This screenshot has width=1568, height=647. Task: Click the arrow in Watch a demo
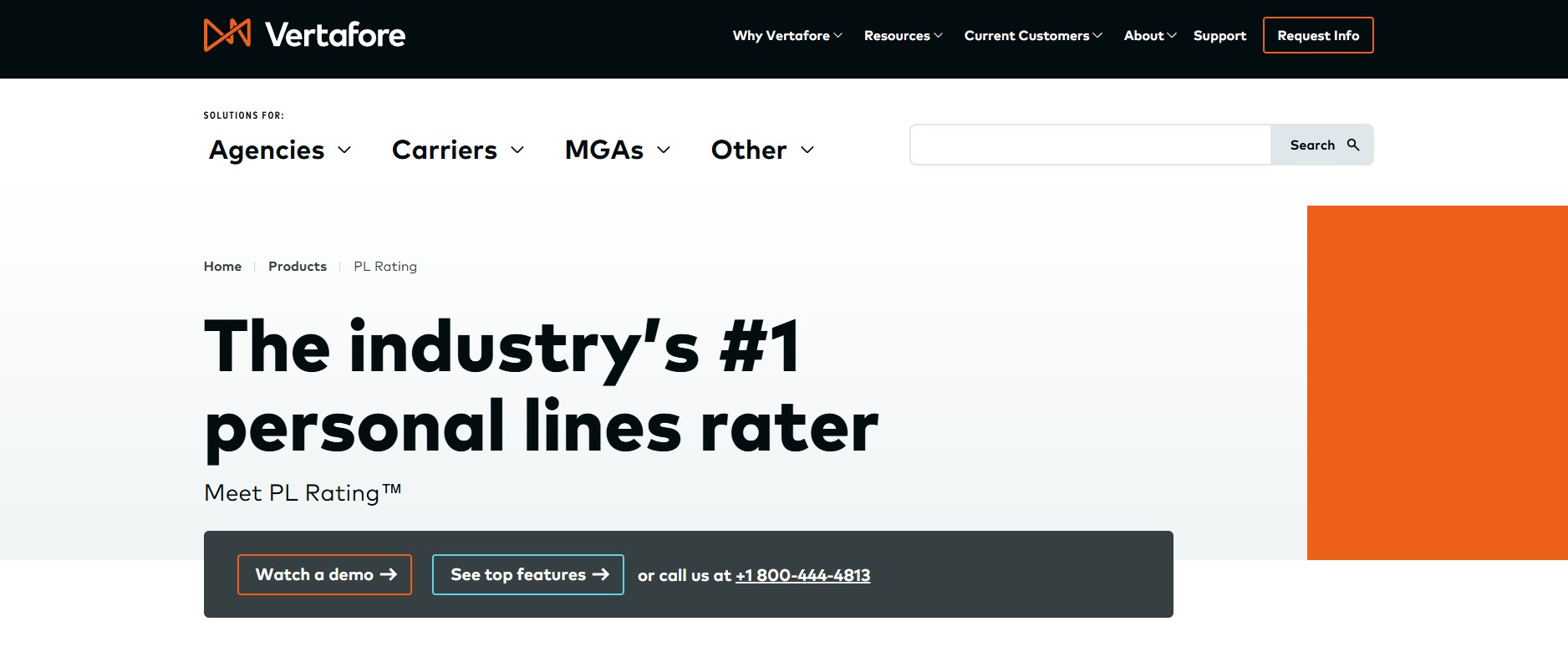pyautogui.click(x=388, y=574)
